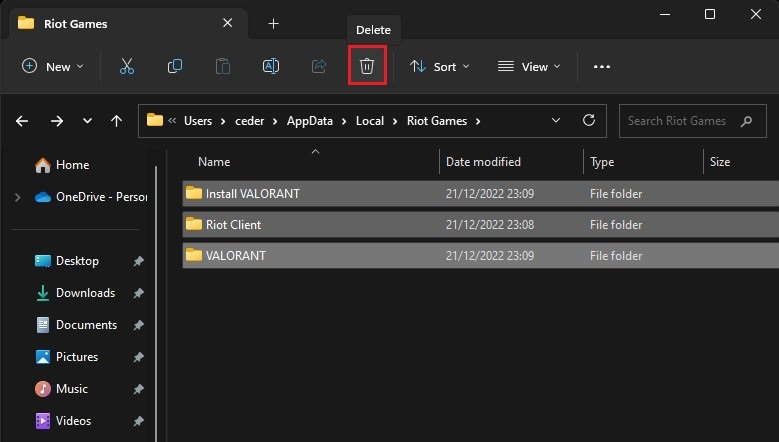Select the VALORANT folder name
This screenshot has width=779, height=442.
[x=235, y=255]
